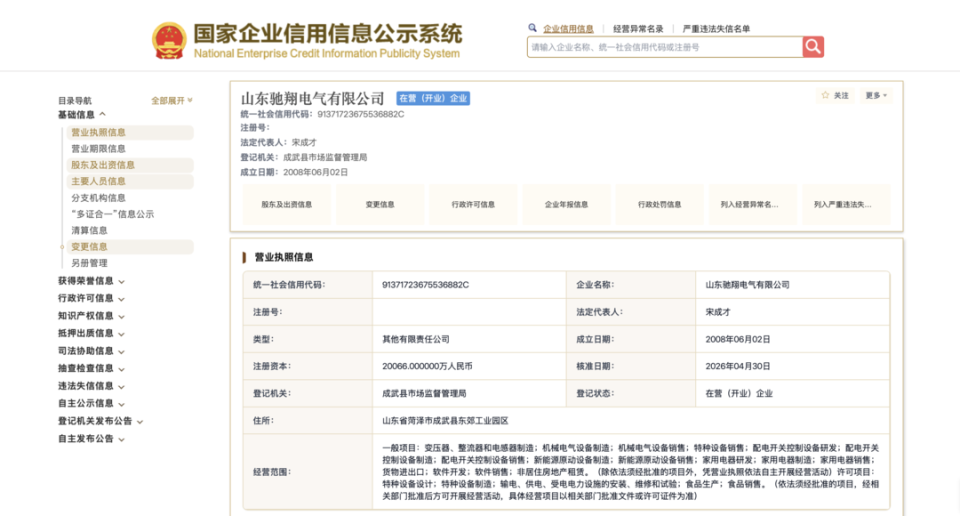Viewport: 960px width, 516px height.
Task: Open the 更多 dropdown menu
Action: [x=876, y=95]
